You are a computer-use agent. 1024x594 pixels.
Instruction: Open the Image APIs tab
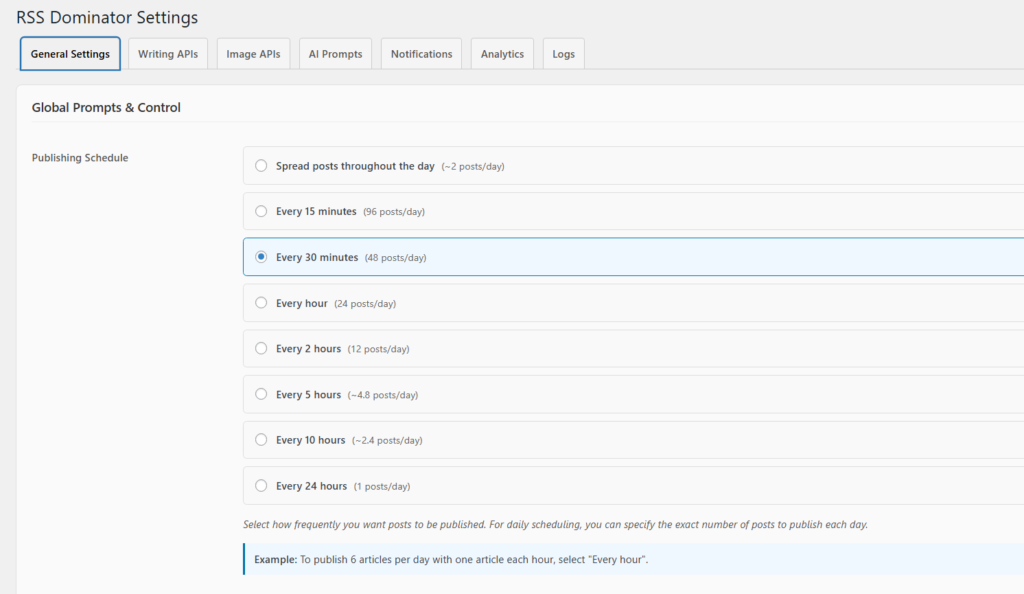point(254,54)
